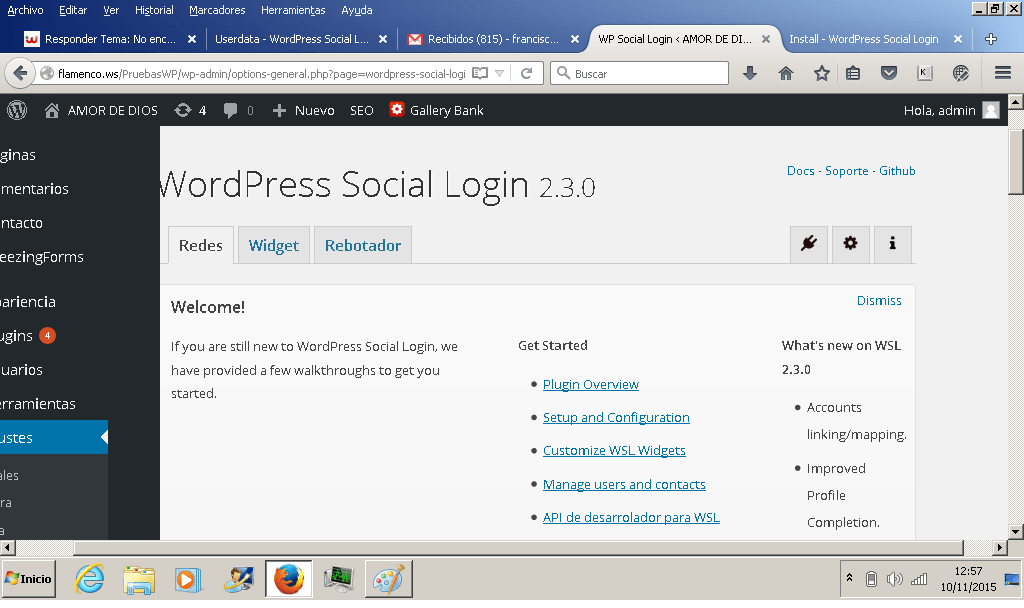The height and width of the screenshot is (608, 1024).
Task: Open the Setup and Configuration link
Action: (x=616, y=417)
